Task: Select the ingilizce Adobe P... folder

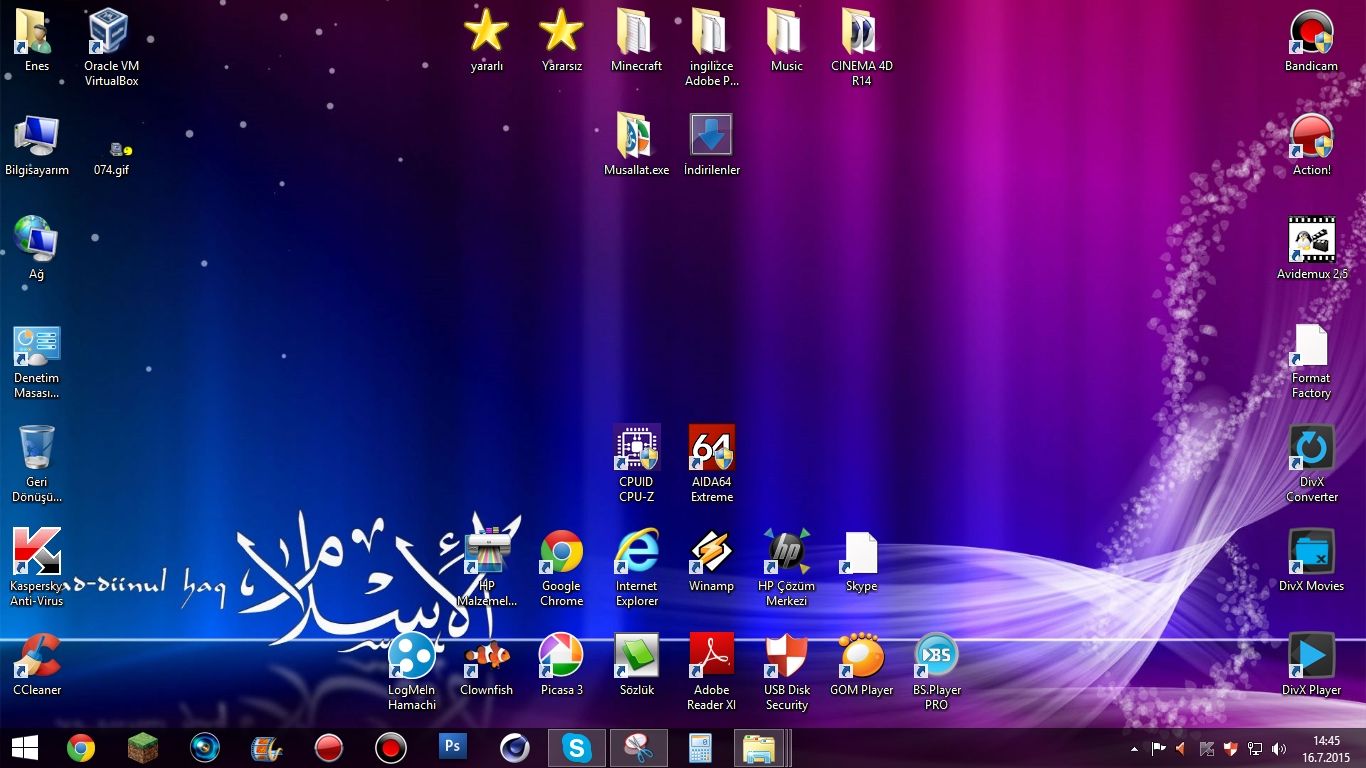Action: point(710,48)
